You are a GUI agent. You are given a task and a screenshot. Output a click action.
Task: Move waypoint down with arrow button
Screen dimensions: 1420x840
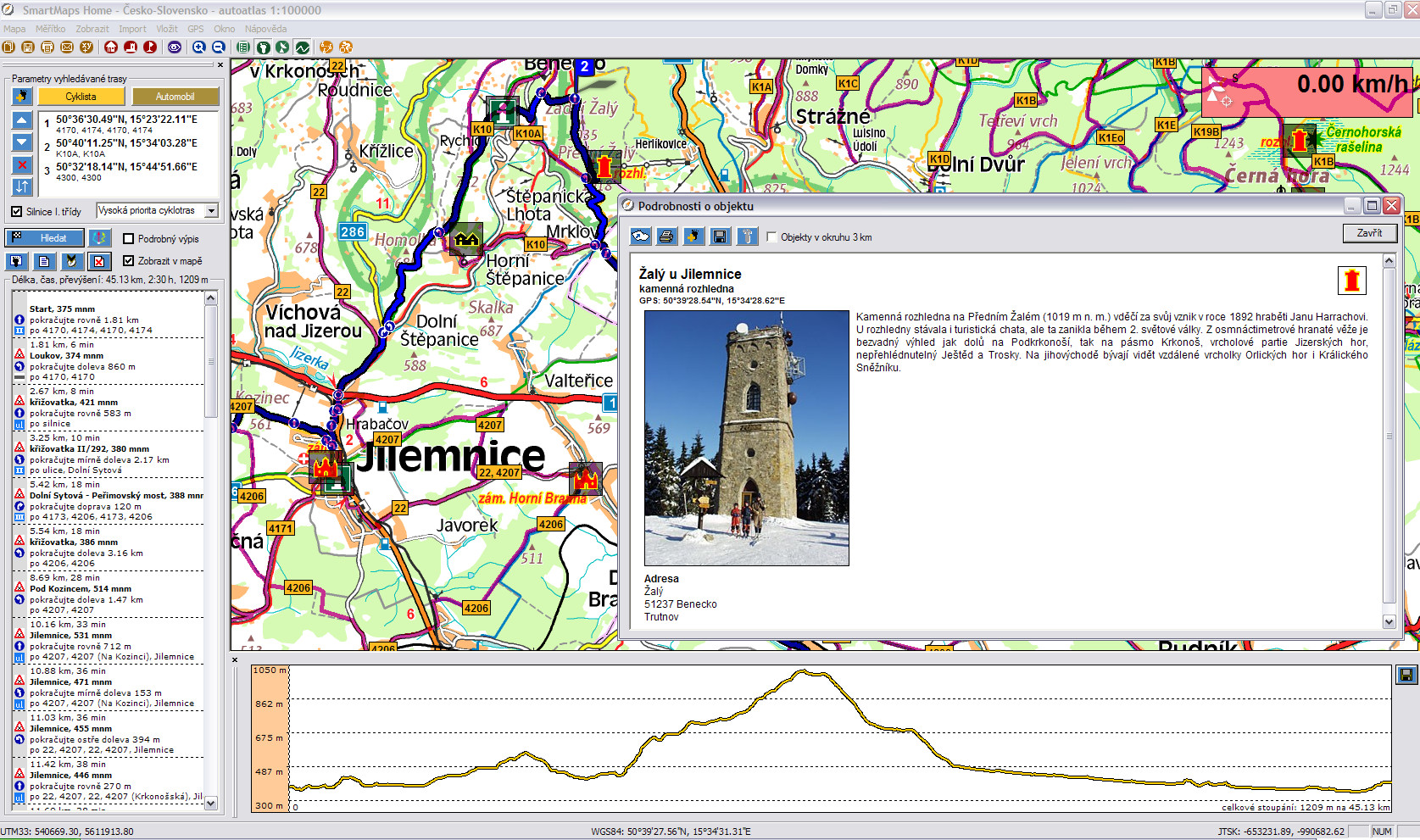[x=22, y=142]
